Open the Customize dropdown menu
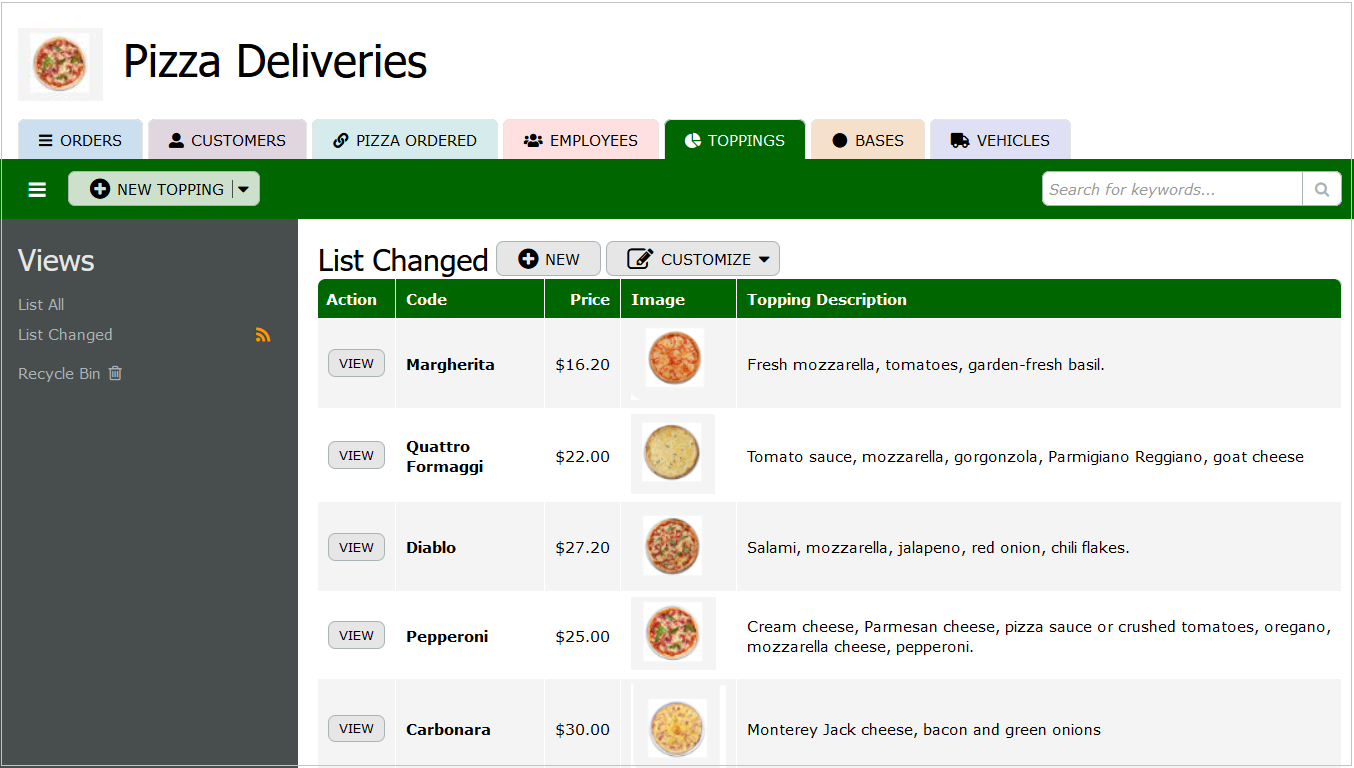 click(x=692, y=259)
